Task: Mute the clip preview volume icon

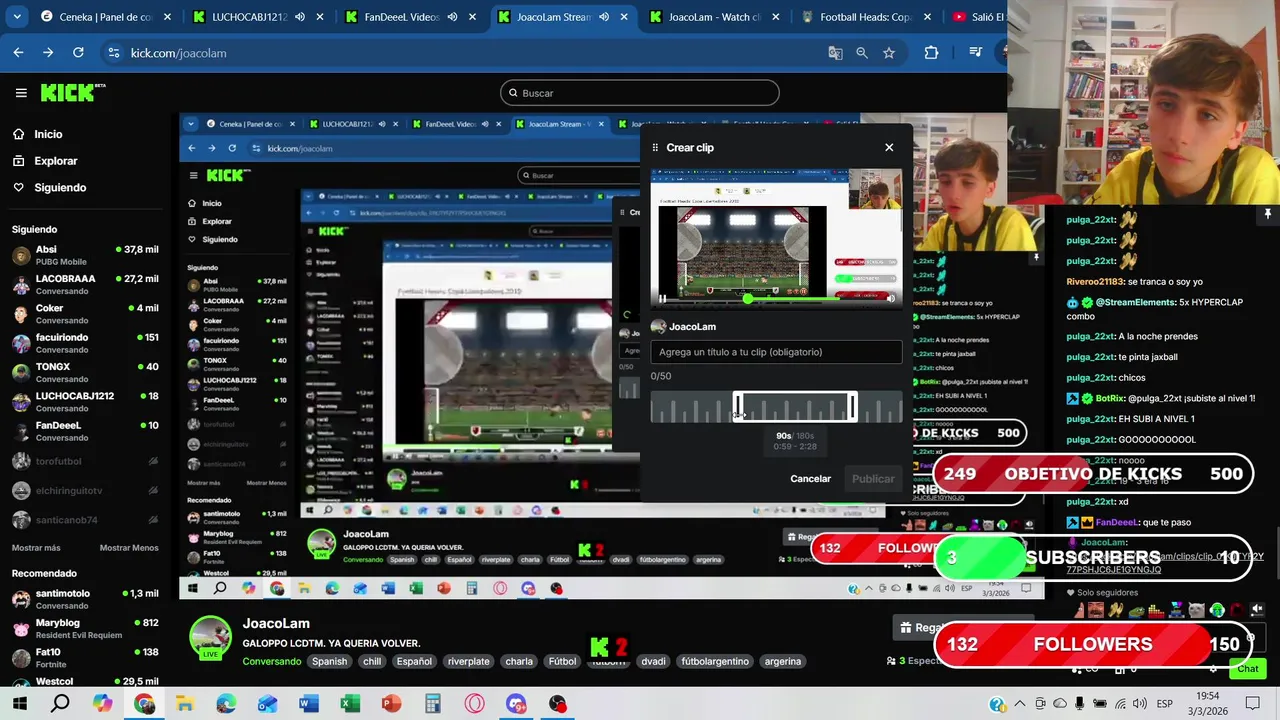Action: 890,298
